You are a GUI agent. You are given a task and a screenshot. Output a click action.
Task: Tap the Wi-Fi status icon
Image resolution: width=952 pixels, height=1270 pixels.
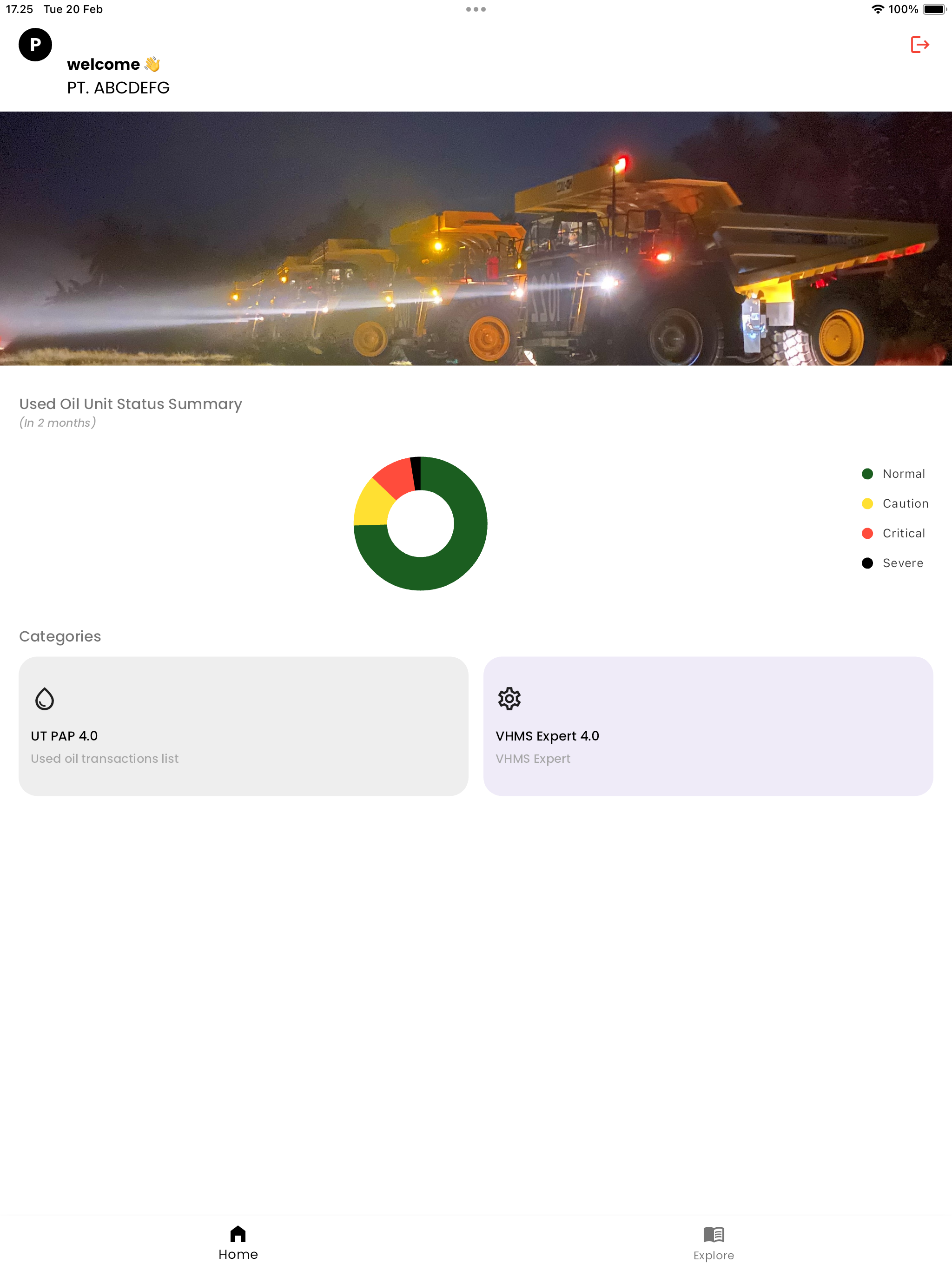click(x=877, y=9)
